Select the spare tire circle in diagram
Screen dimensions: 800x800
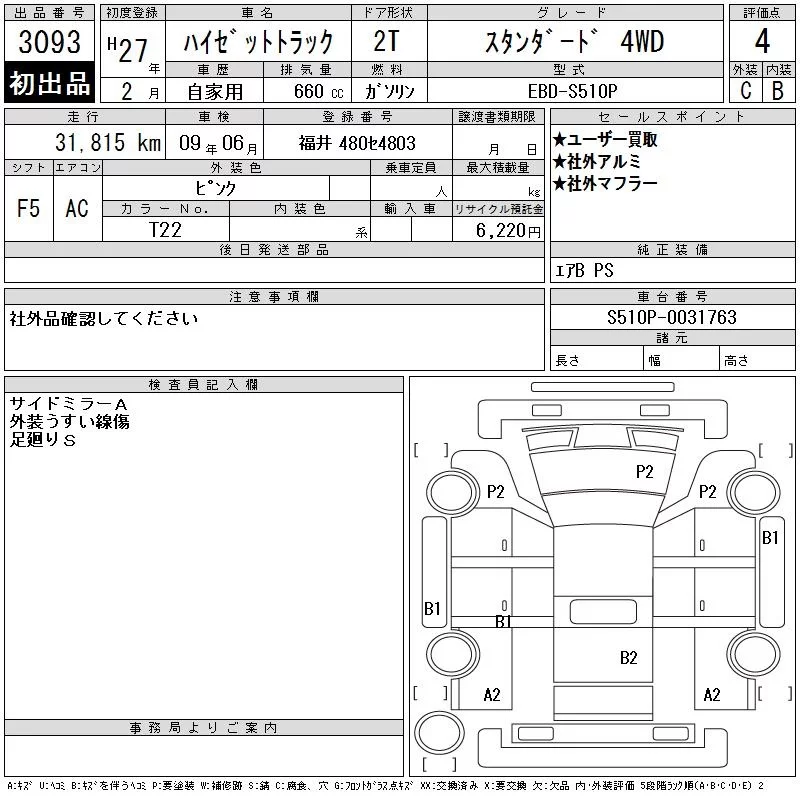[439, 732]
